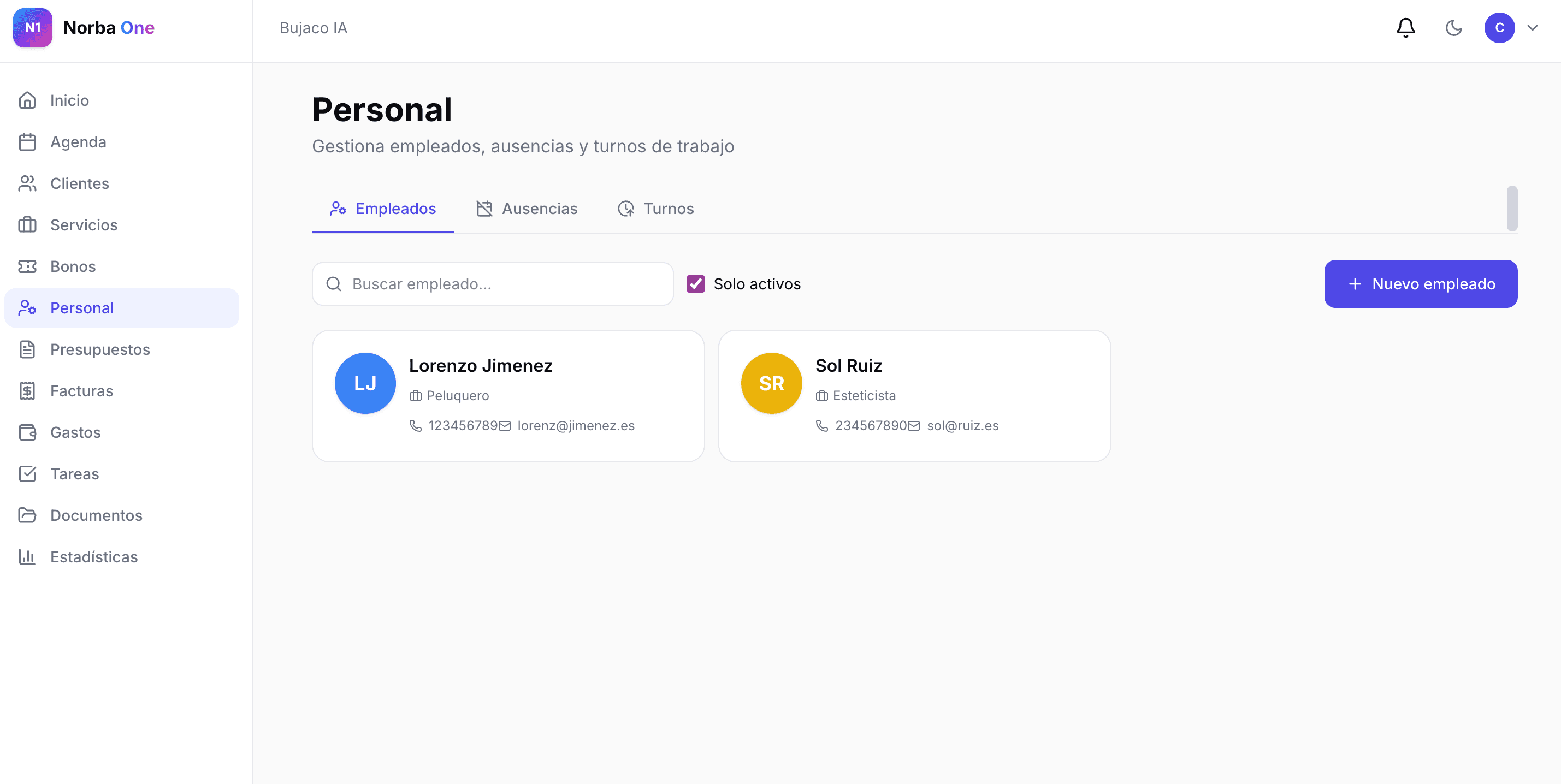1561x784 pixels.
Task: Uncheck the Solo activos checkbox
Action: pyautogui.click(x=696, y=283)
